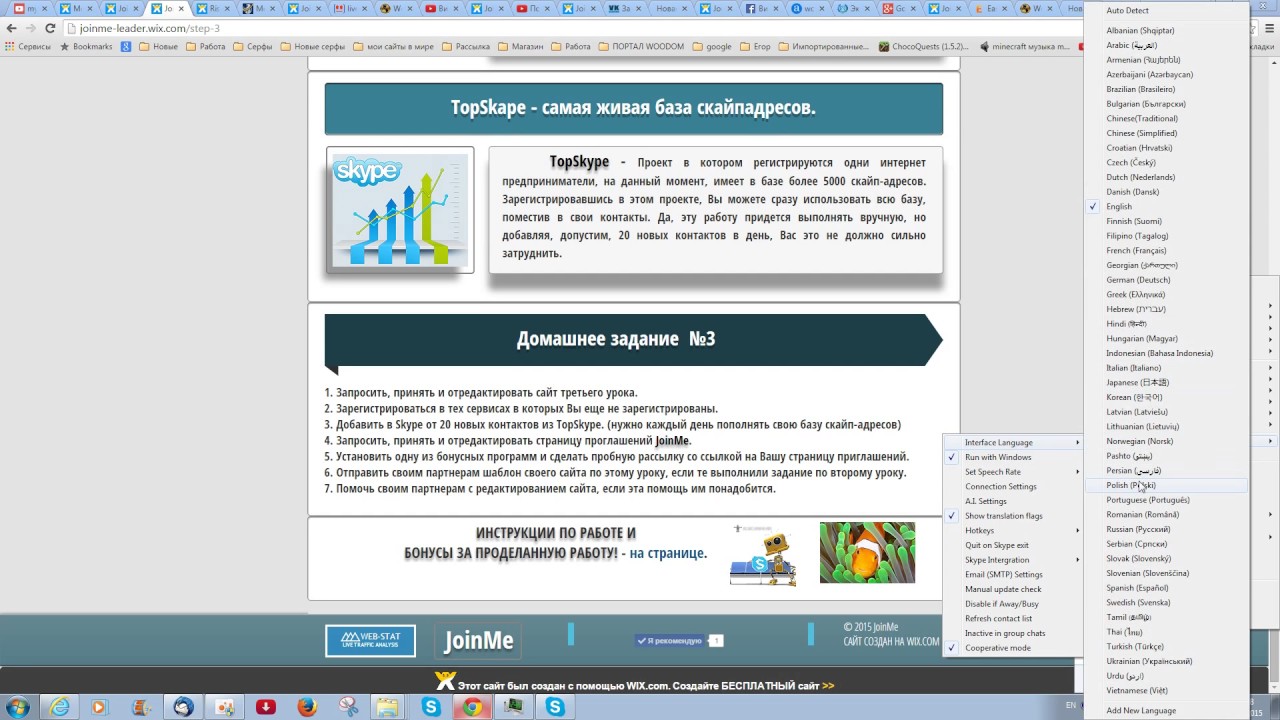Click the Wix X logo in bottom banner
This screenshot has height=720, width=1280.
445,682
